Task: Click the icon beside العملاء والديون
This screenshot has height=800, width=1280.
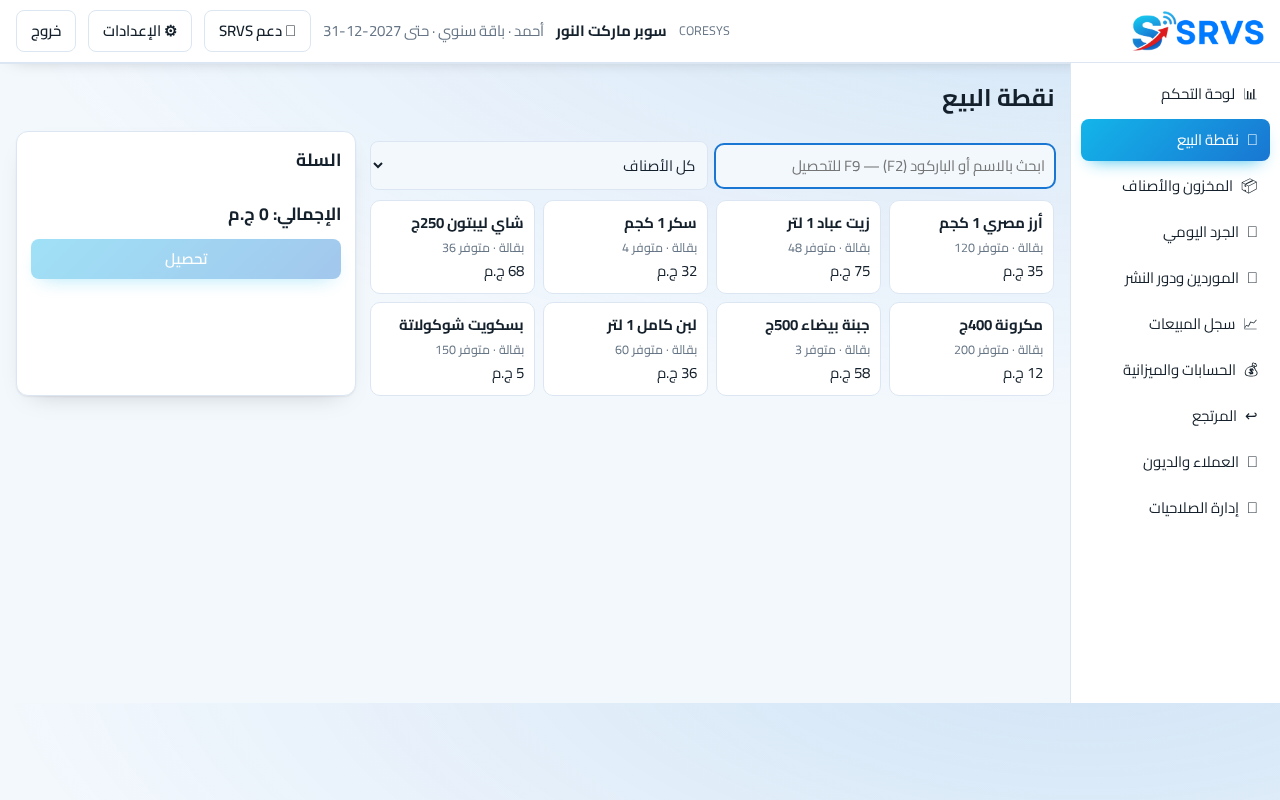Action: coord(1252,462)
